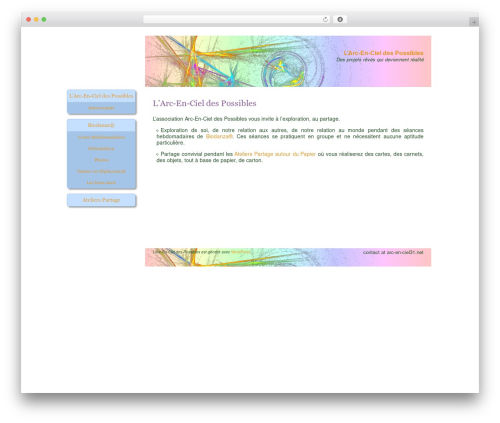This screenshot has width=500, height=423.
Task: Open the L'Arc-En-Ciel des Possibles sidebar menu item
Action: [x=101, y=96]
